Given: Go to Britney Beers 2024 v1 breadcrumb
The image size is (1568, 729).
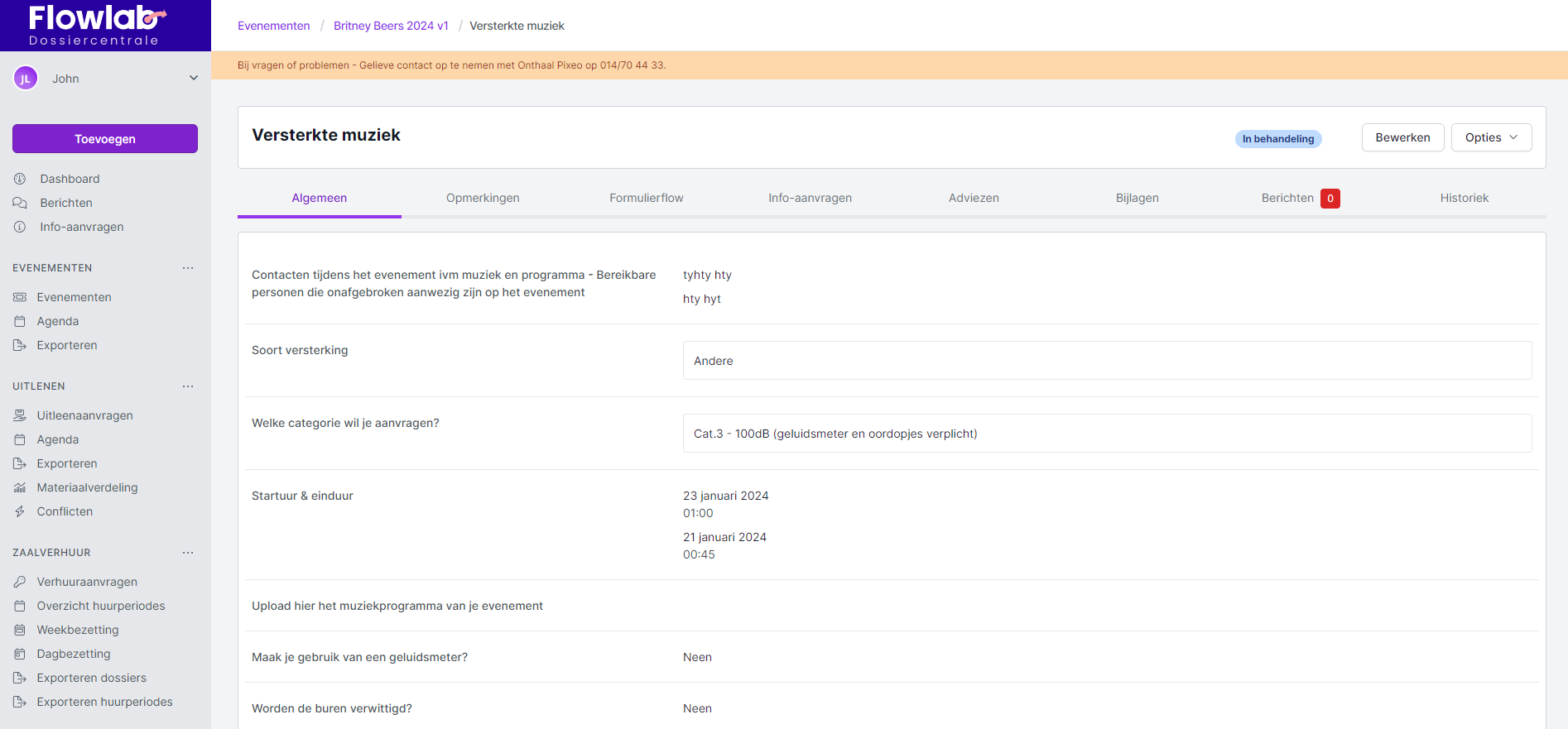Looking at the screenshot, I should 391,26.
